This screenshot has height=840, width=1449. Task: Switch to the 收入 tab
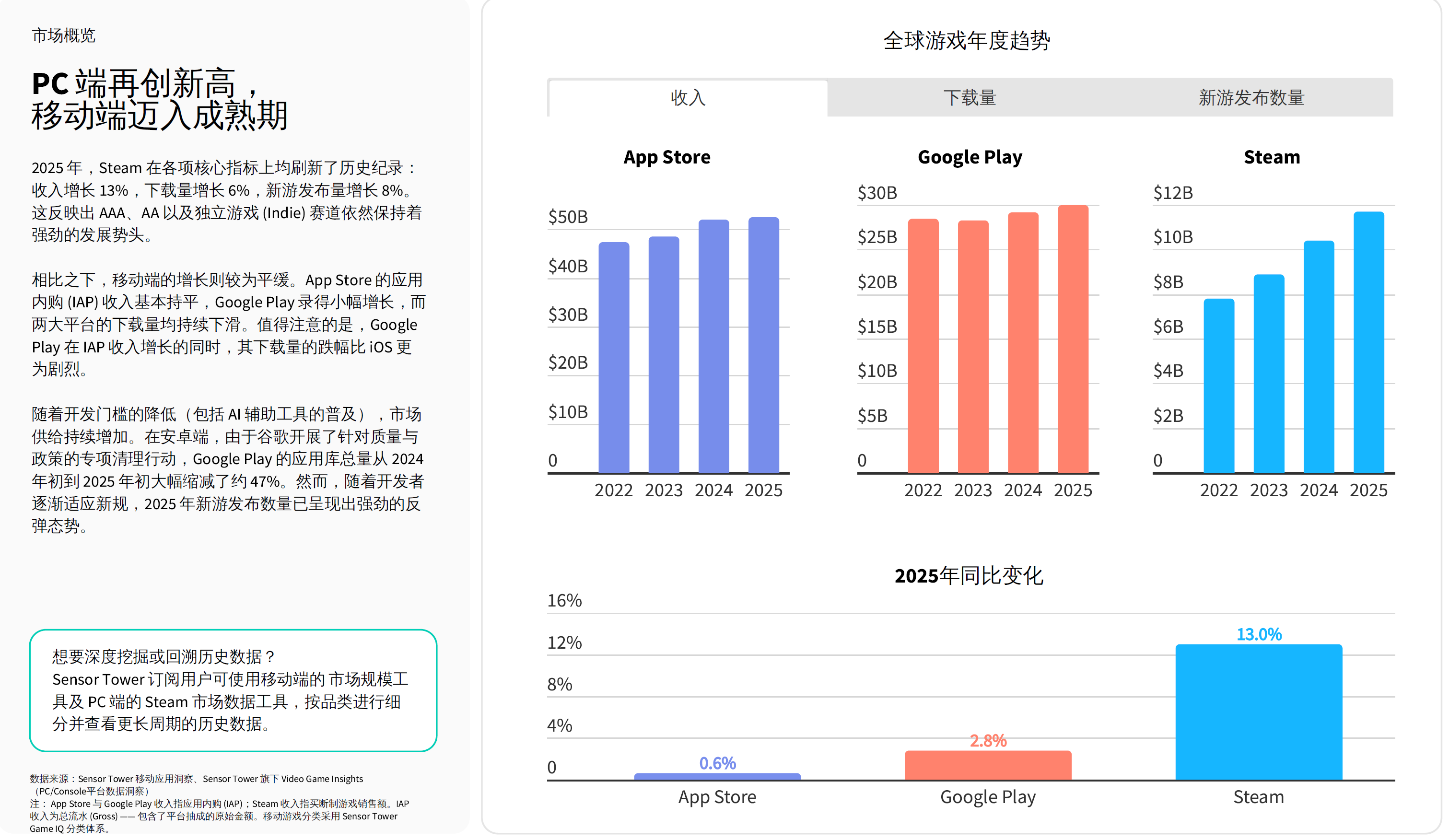688,98
